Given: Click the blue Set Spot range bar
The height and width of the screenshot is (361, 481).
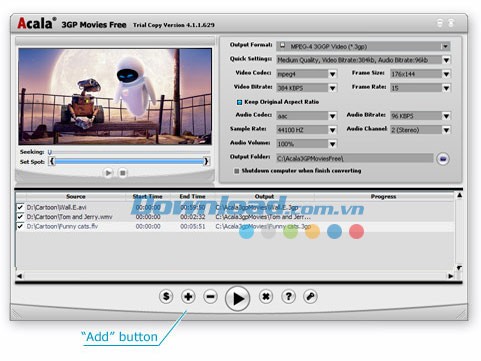Looking at the screenshot, I should pyautogui.click(x=129, y=162).
